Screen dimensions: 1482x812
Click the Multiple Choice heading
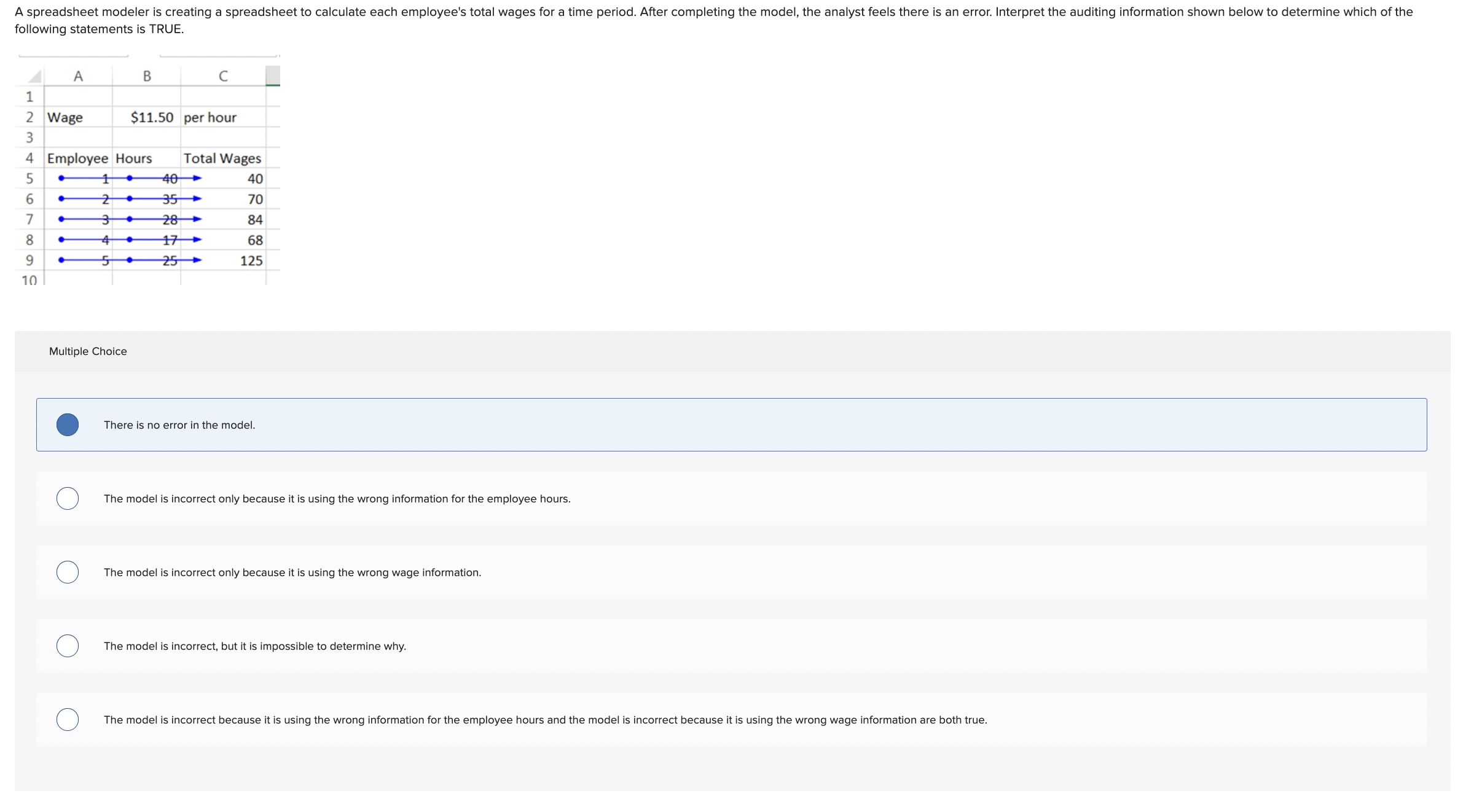(x=88, y=351)
